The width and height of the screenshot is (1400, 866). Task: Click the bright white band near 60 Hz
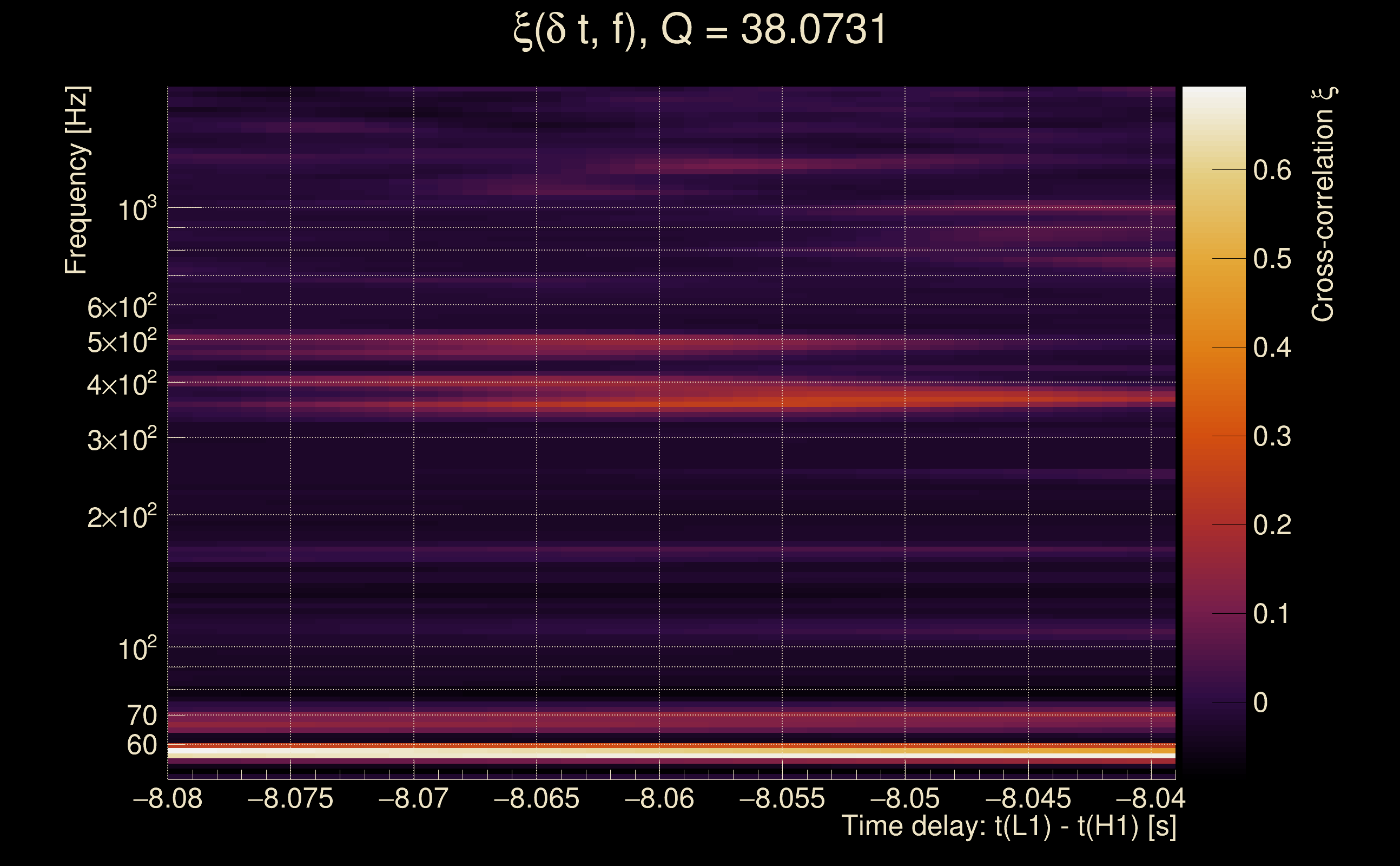[671, 756]
